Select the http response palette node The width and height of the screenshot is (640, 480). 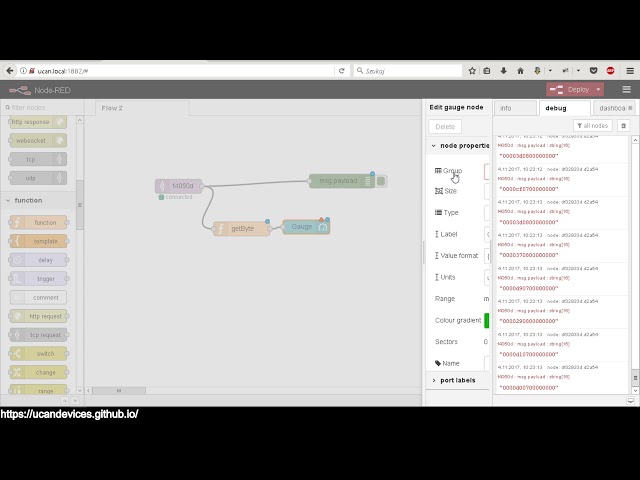coord(38,122)
